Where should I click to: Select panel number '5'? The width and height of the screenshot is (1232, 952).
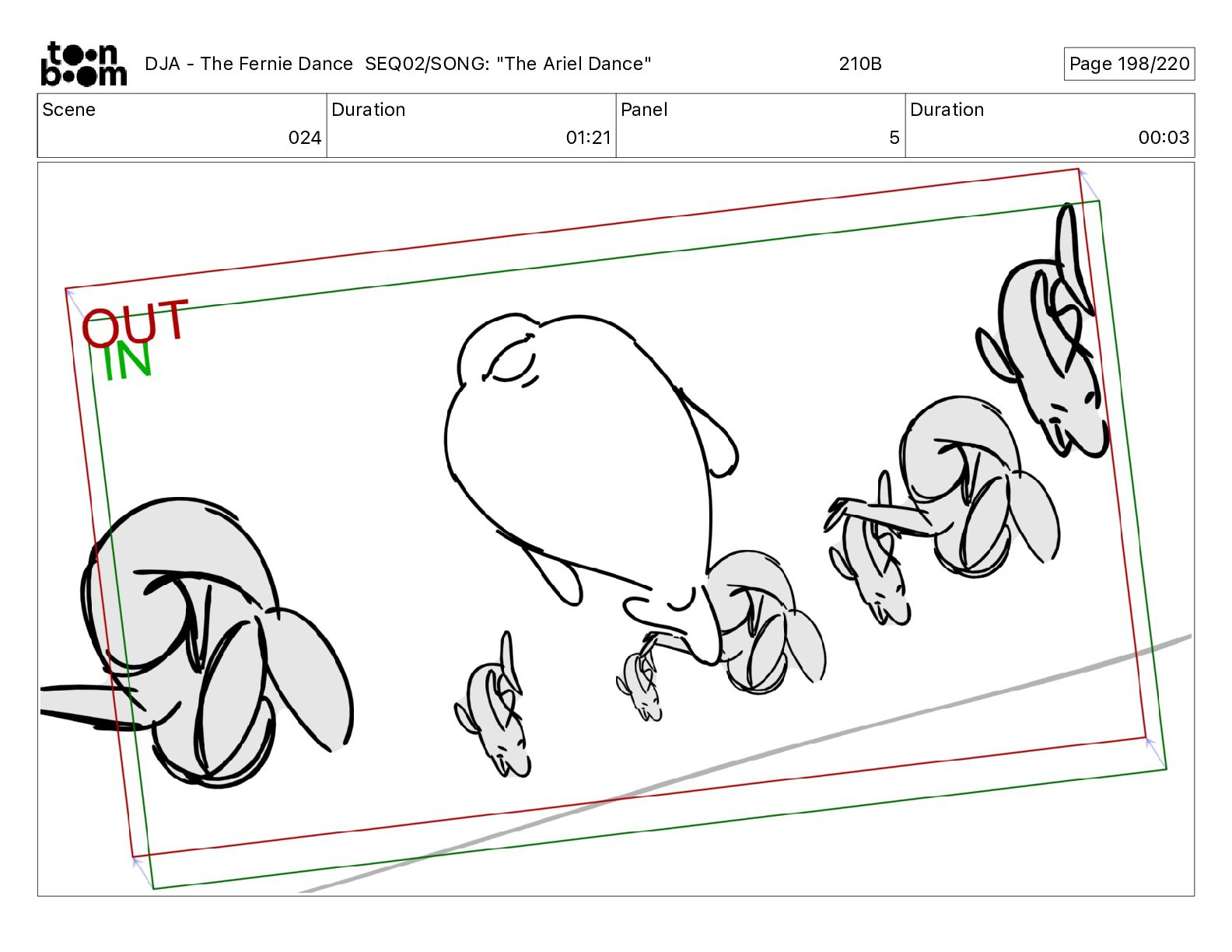(x=894, y=138)
